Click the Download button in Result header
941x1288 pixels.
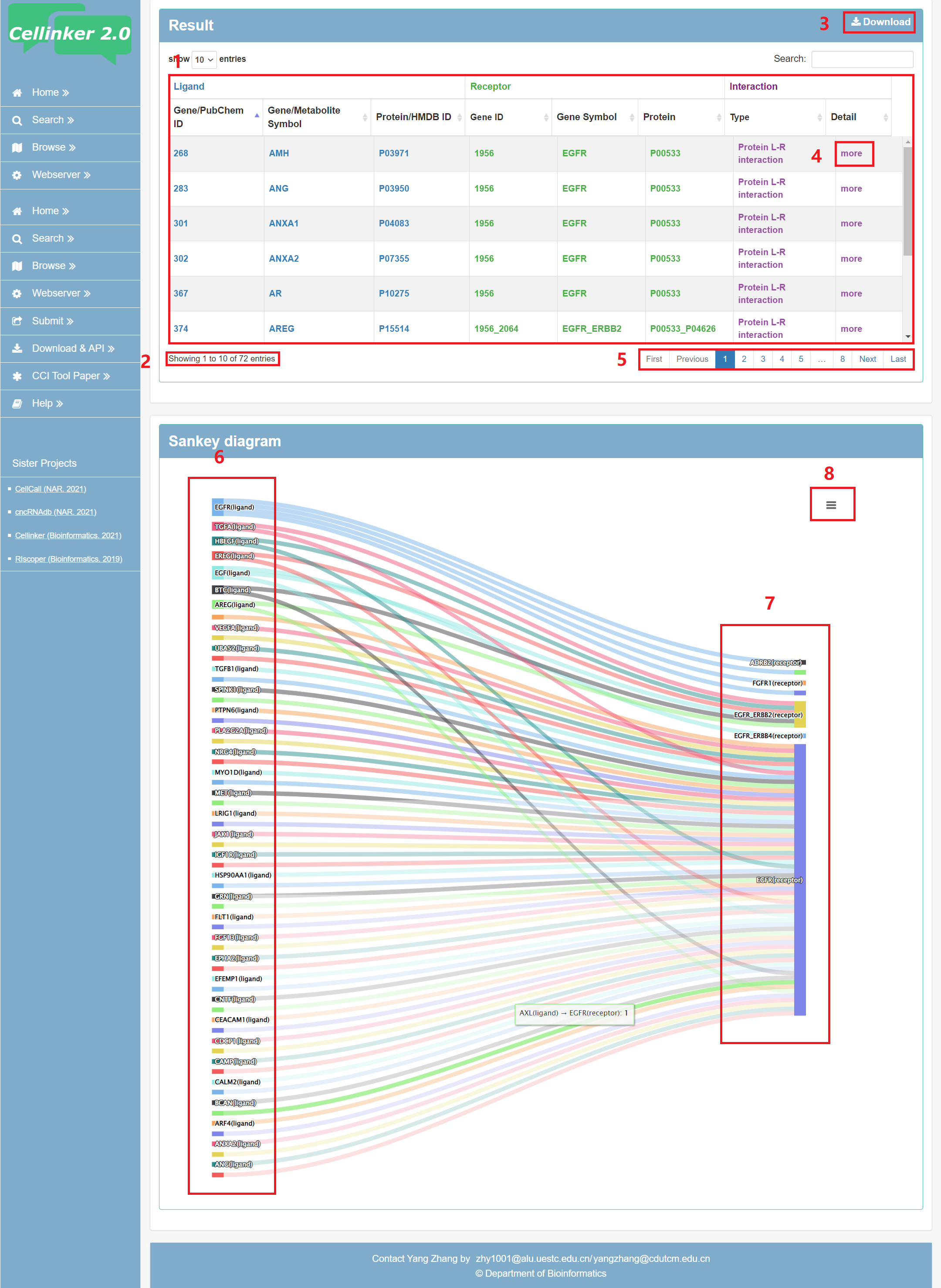(880, 22)
